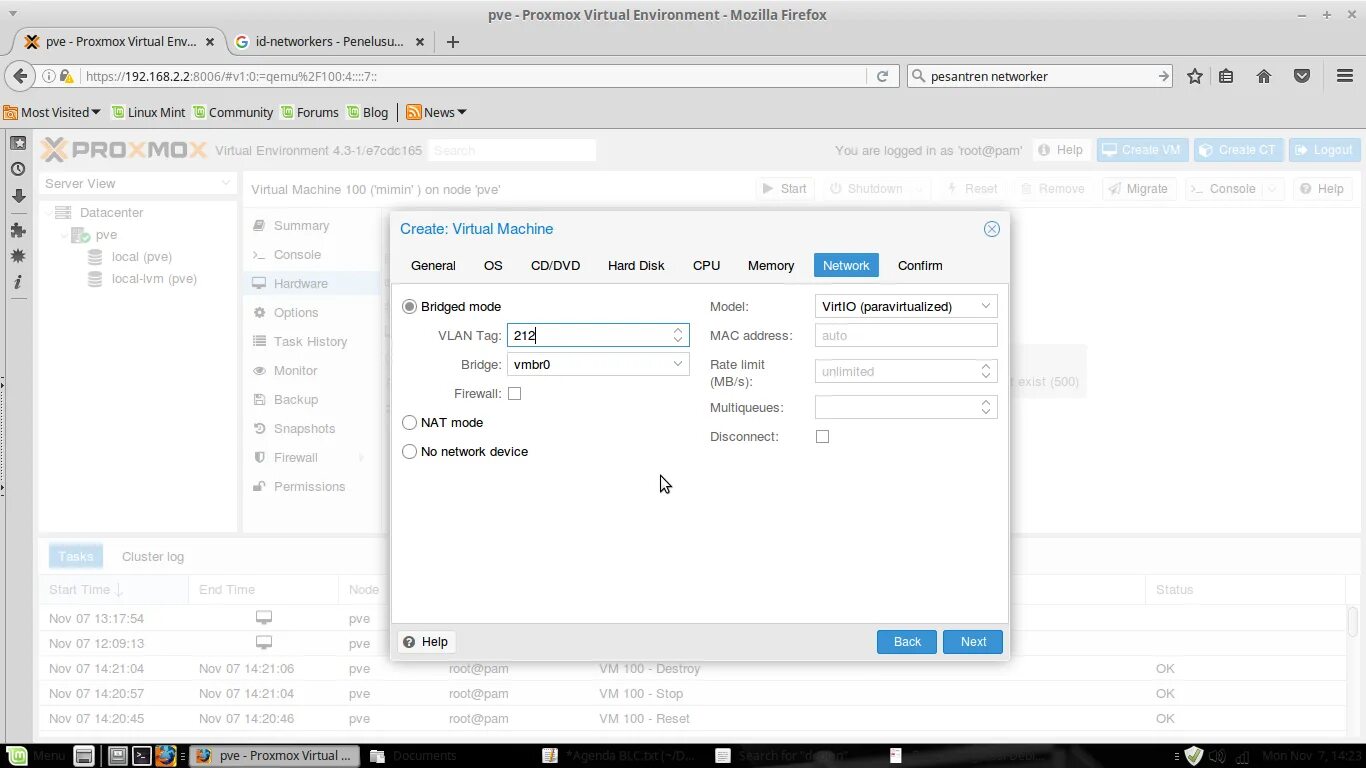Open the Linux Mint bookmark
Viewport: 1366px width, 768px height.
click(x=148, y=112)
